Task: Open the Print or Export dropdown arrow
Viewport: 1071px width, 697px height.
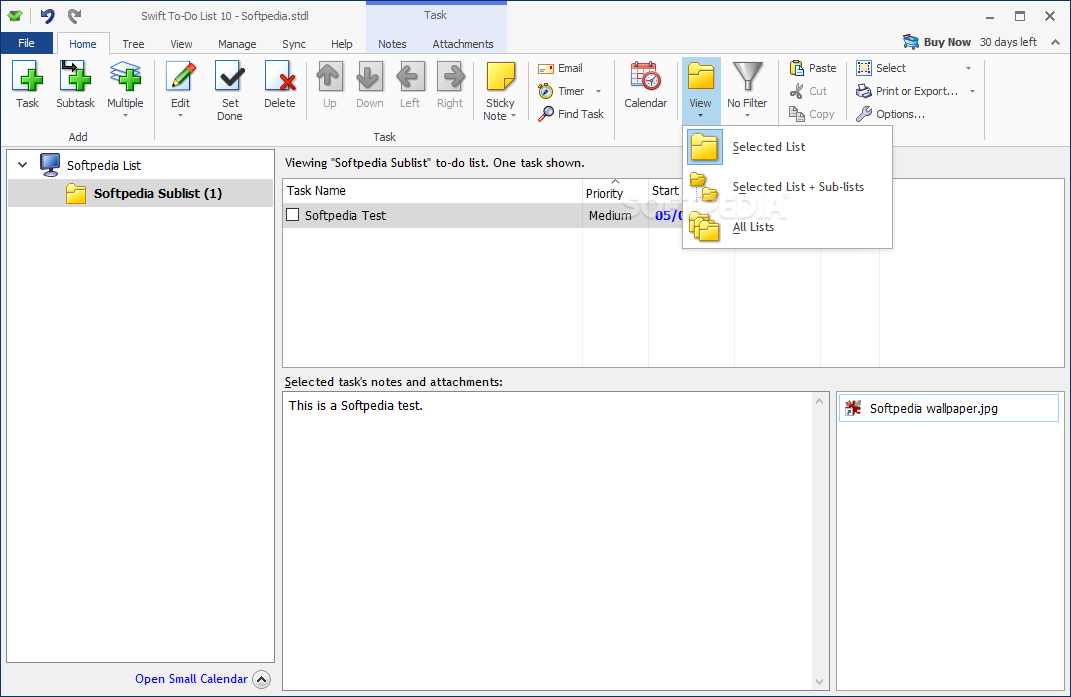Action: [973, 92]
